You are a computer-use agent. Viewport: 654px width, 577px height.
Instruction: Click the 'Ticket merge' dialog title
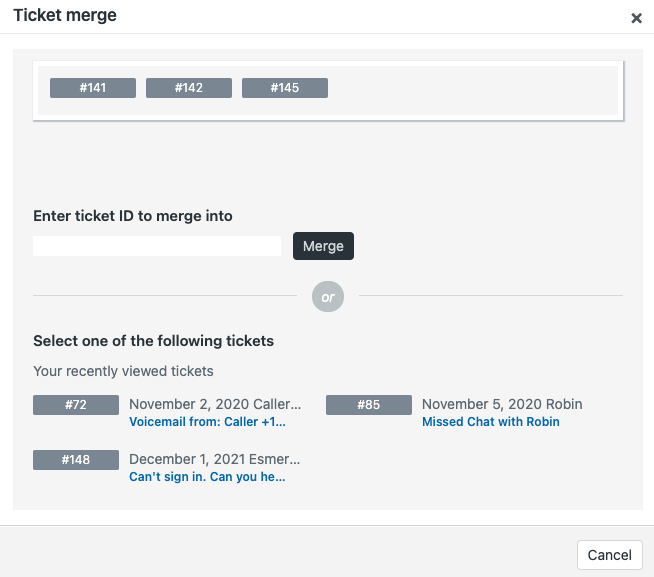65,16
